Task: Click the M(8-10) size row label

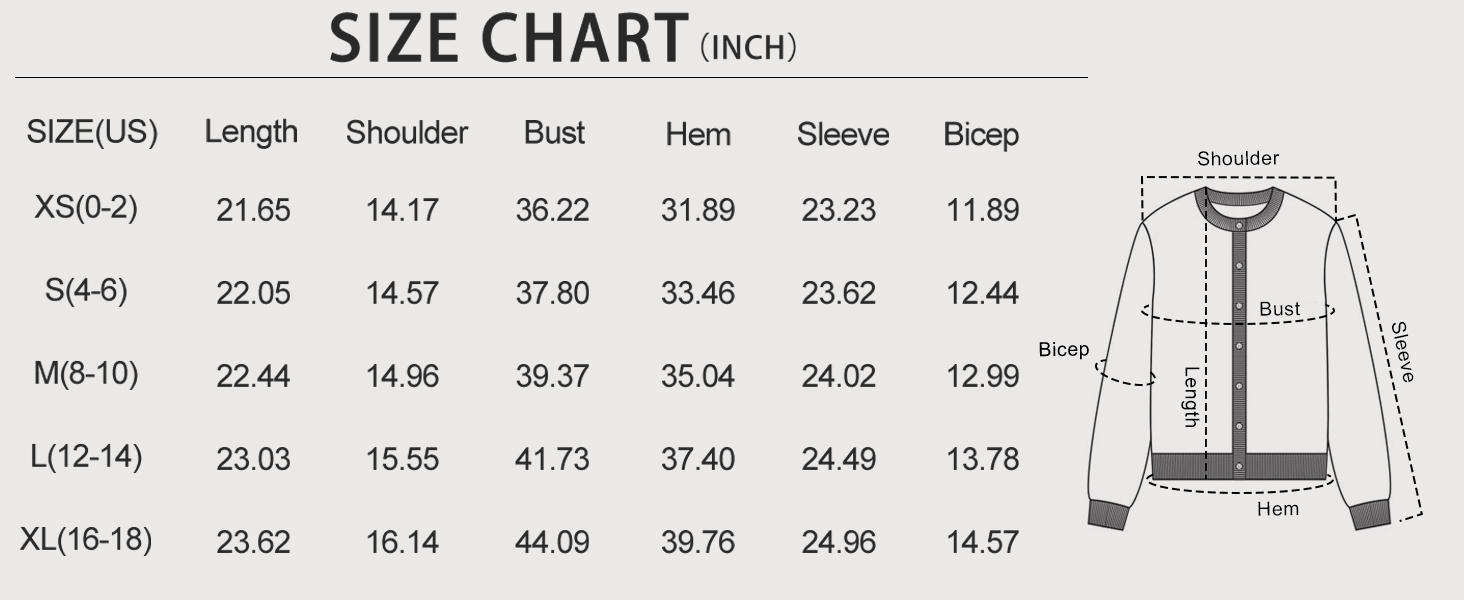Action: tap(86, 374)
